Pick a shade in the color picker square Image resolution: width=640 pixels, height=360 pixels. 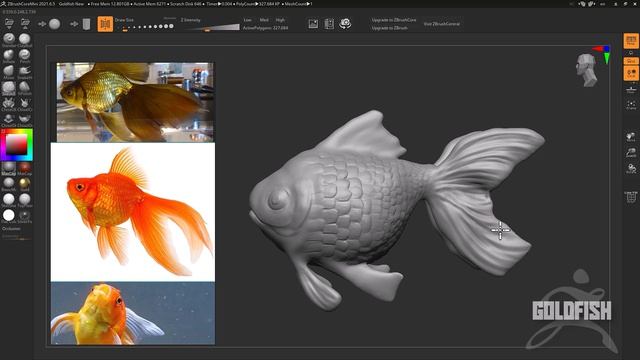click(16, 144)
